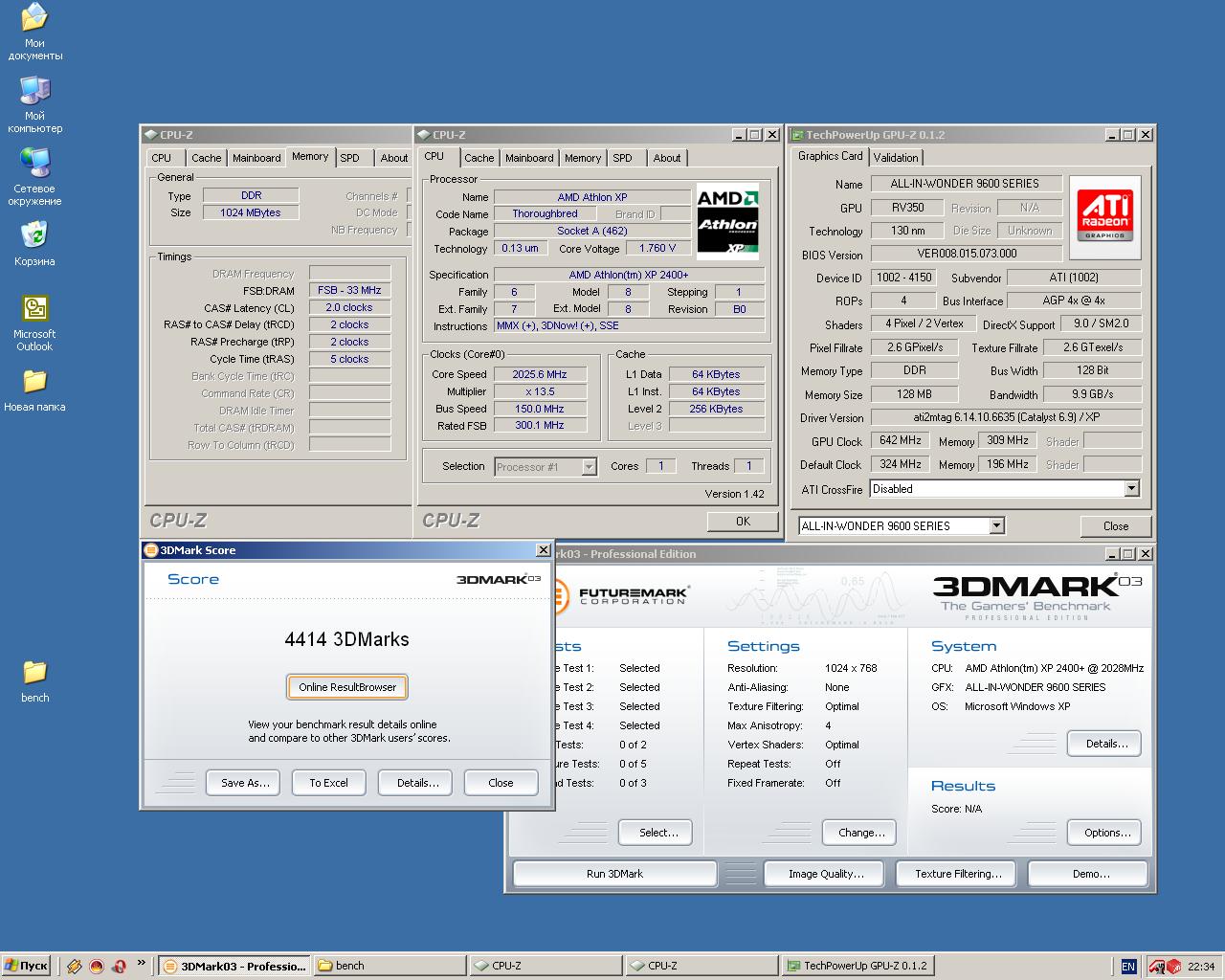Open the SPD tab in right CPU-Z window

(x=622, y=158)
